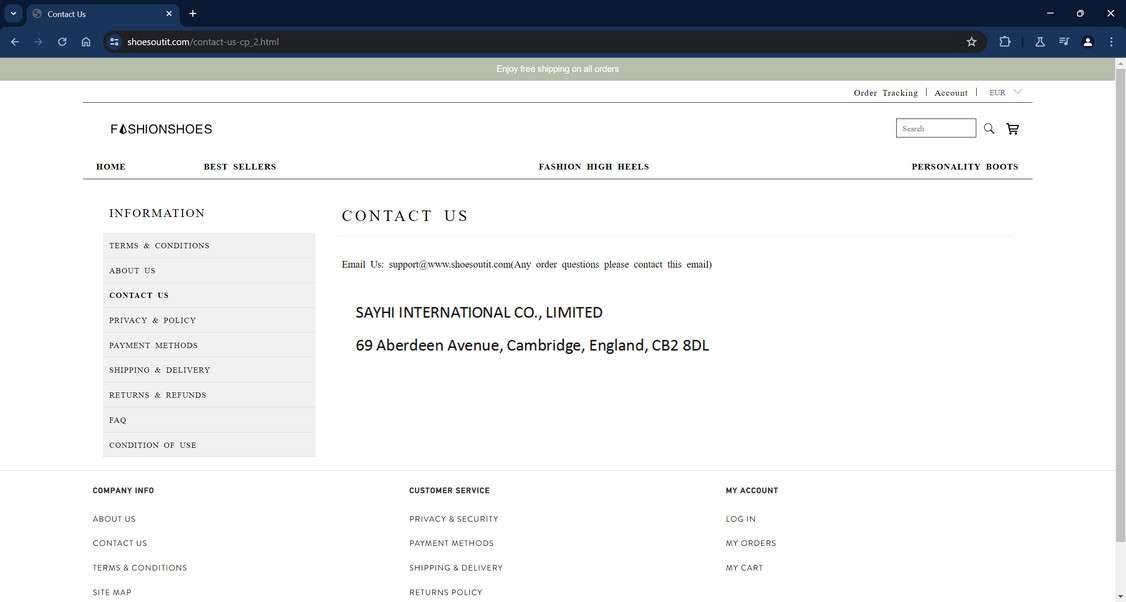Open Chrome Labs flask icon
This screenshot has width=1126, height=602.
[x=1039, y=42]
